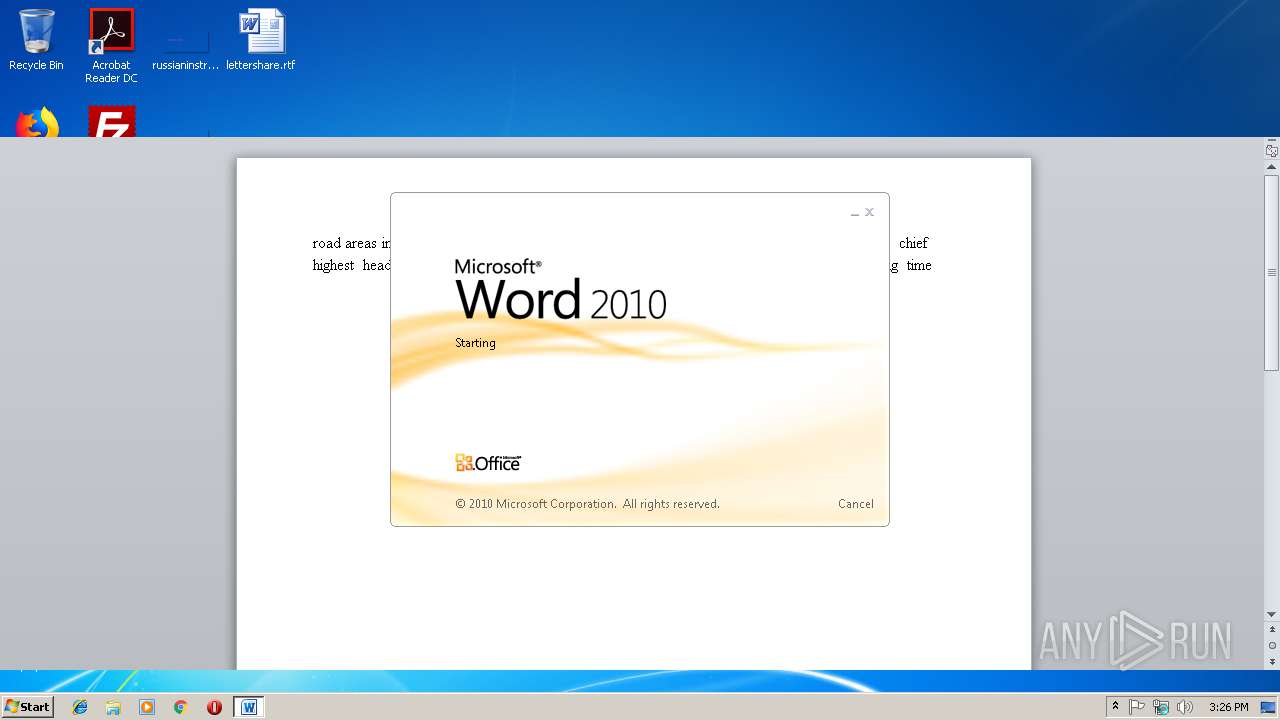
Task: Launch Acrobat Reader DC from the desktop
Action: (x=111, y=46)
